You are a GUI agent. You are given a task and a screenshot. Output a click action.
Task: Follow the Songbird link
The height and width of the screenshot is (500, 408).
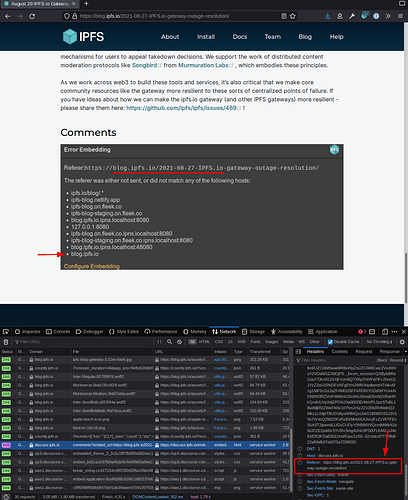click(x=145, y=65)
